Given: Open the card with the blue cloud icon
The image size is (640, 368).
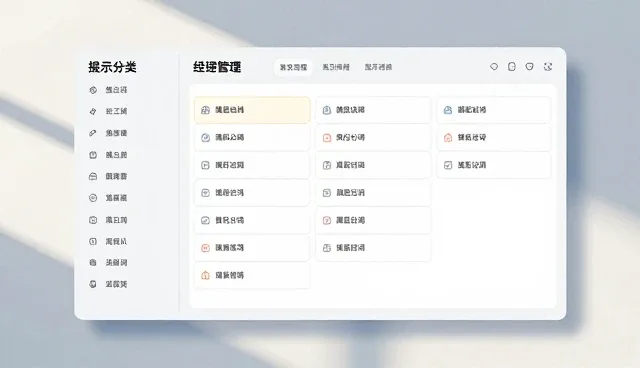Looking at the screenshot, I should (x=493, y=110).
